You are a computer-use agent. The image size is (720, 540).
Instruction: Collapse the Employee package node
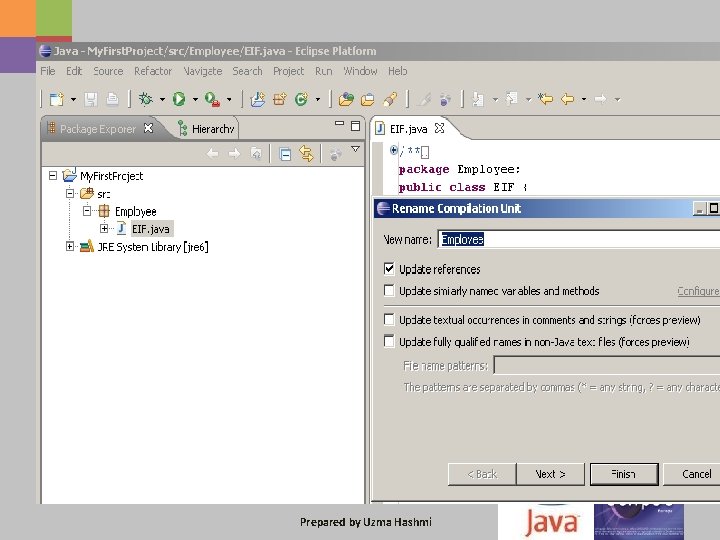87,211
